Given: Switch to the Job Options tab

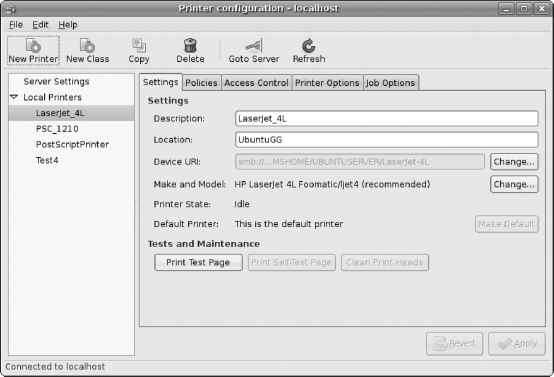Looking at the screenshot, I should coord(390,83).
